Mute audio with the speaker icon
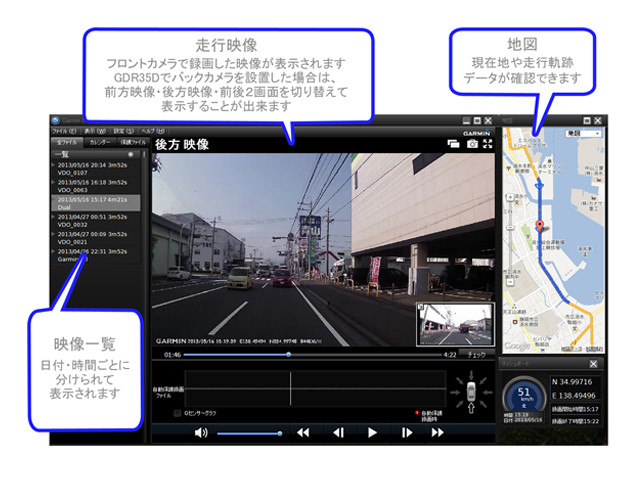 tap(201, 433)
